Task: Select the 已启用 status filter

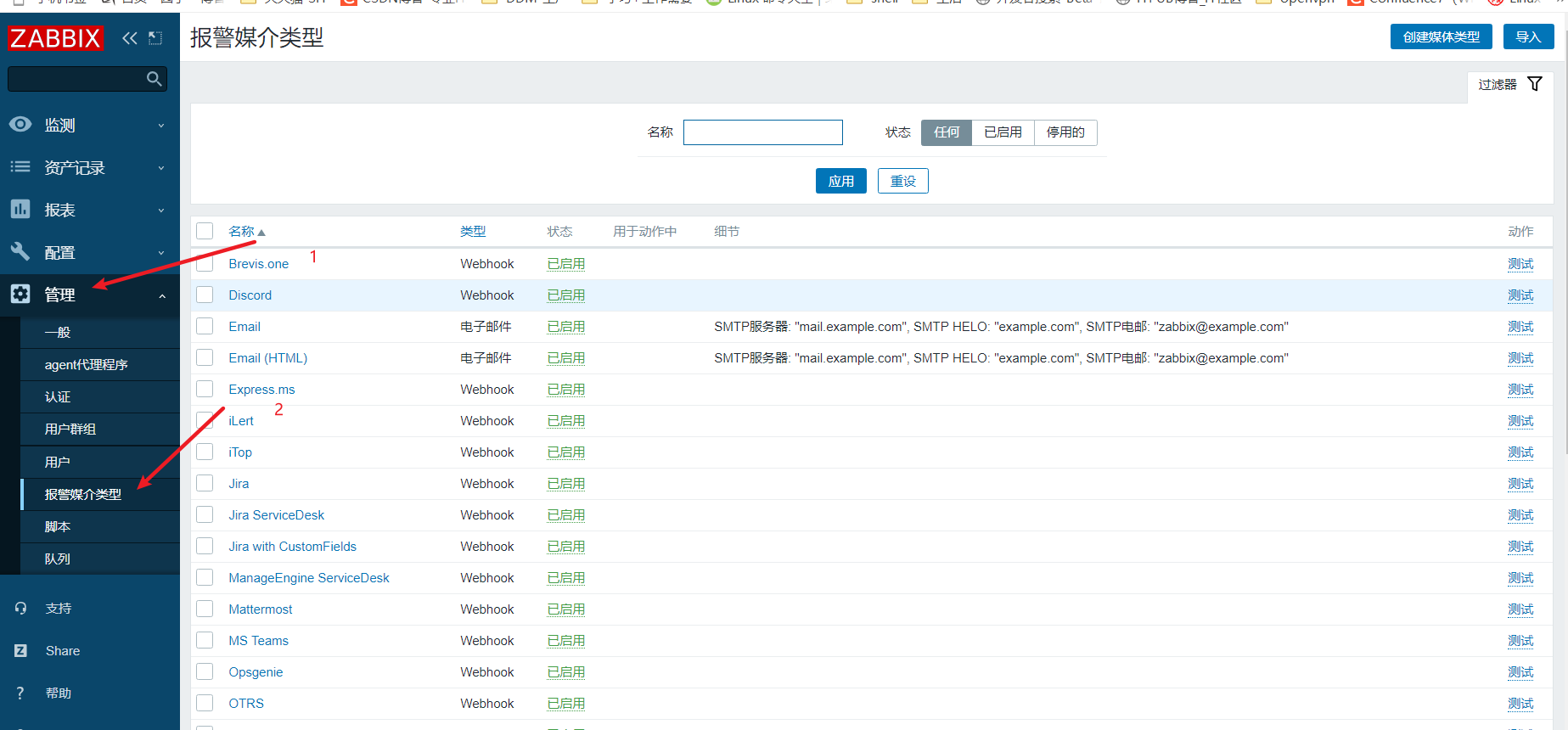Action: coord(1003,132)
